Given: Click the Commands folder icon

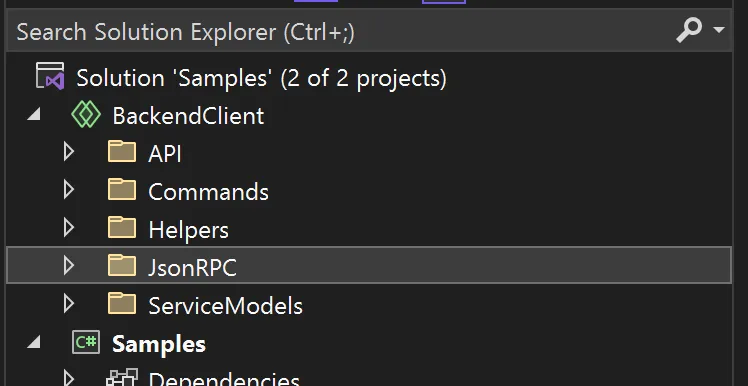Looking at the screenshot, I should tap(122, 189).
